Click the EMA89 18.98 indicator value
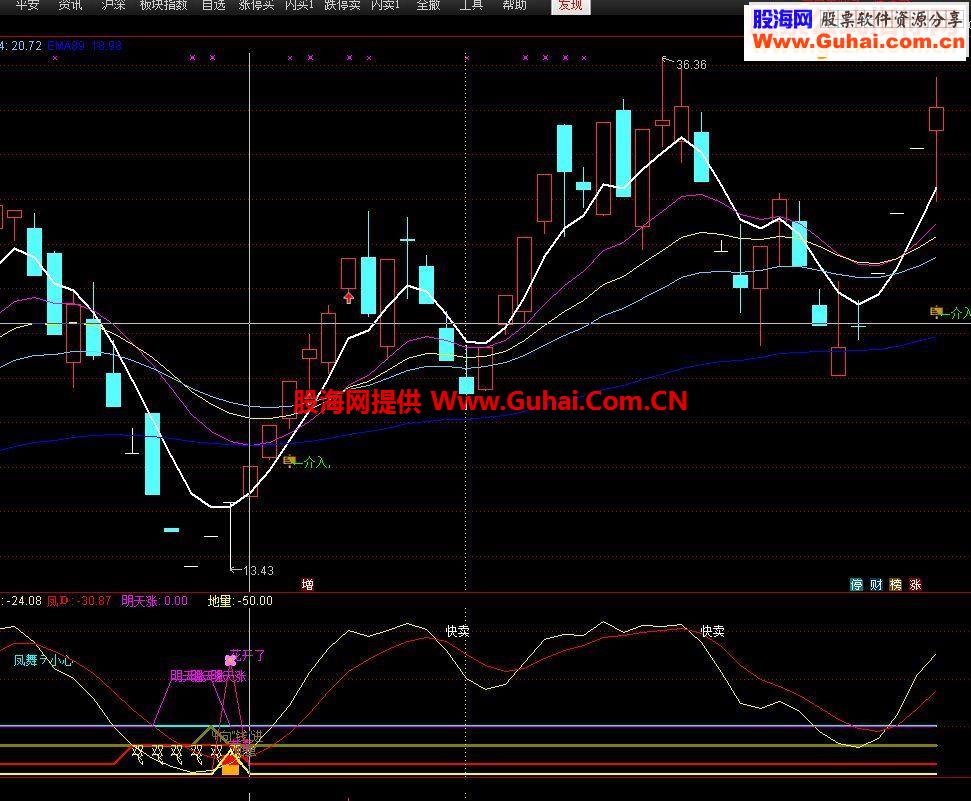 coord(84,46)
